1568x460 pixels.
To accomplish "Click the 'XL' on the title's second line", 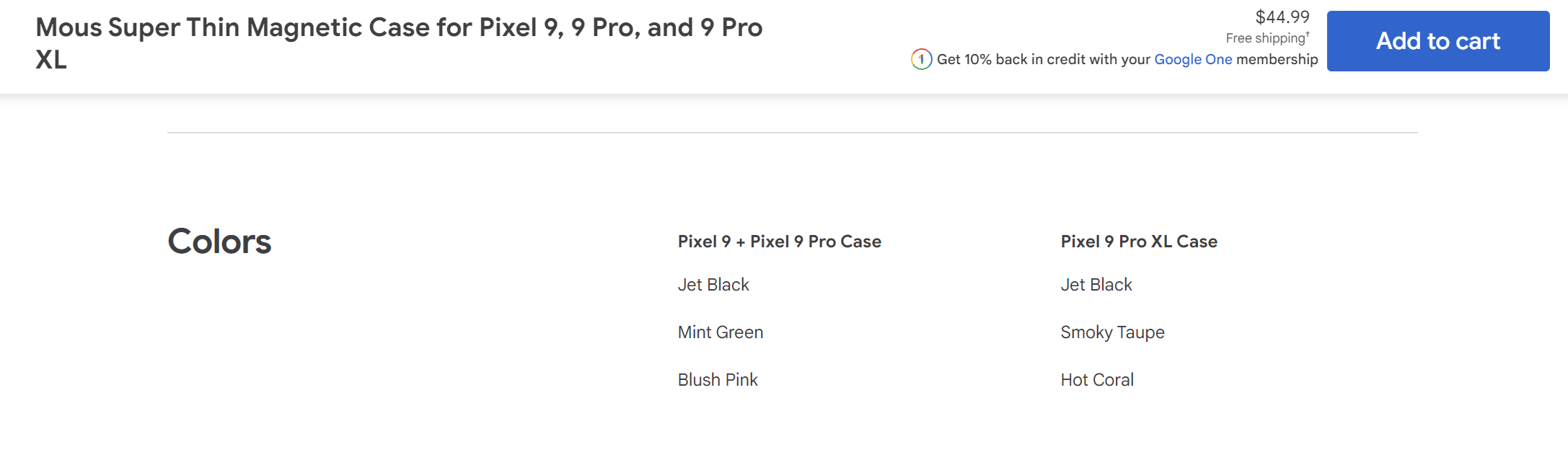I will [x=51, y=60].
